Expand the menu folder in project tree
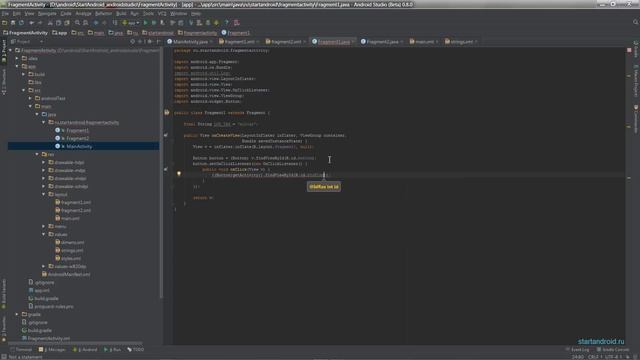 [x=44, y=226]
